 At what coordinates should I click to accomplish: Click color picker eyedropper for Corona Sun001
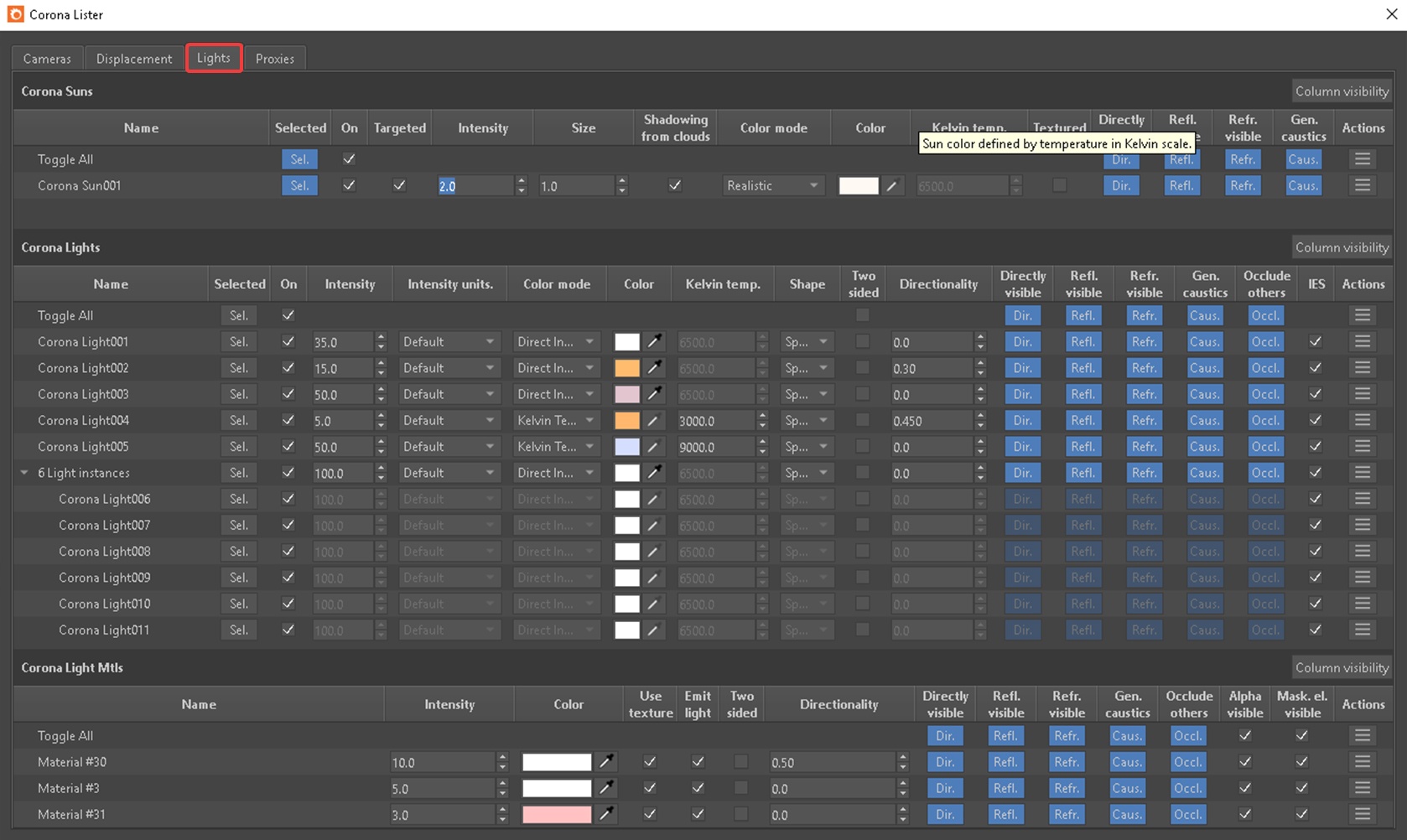[892, 185]
